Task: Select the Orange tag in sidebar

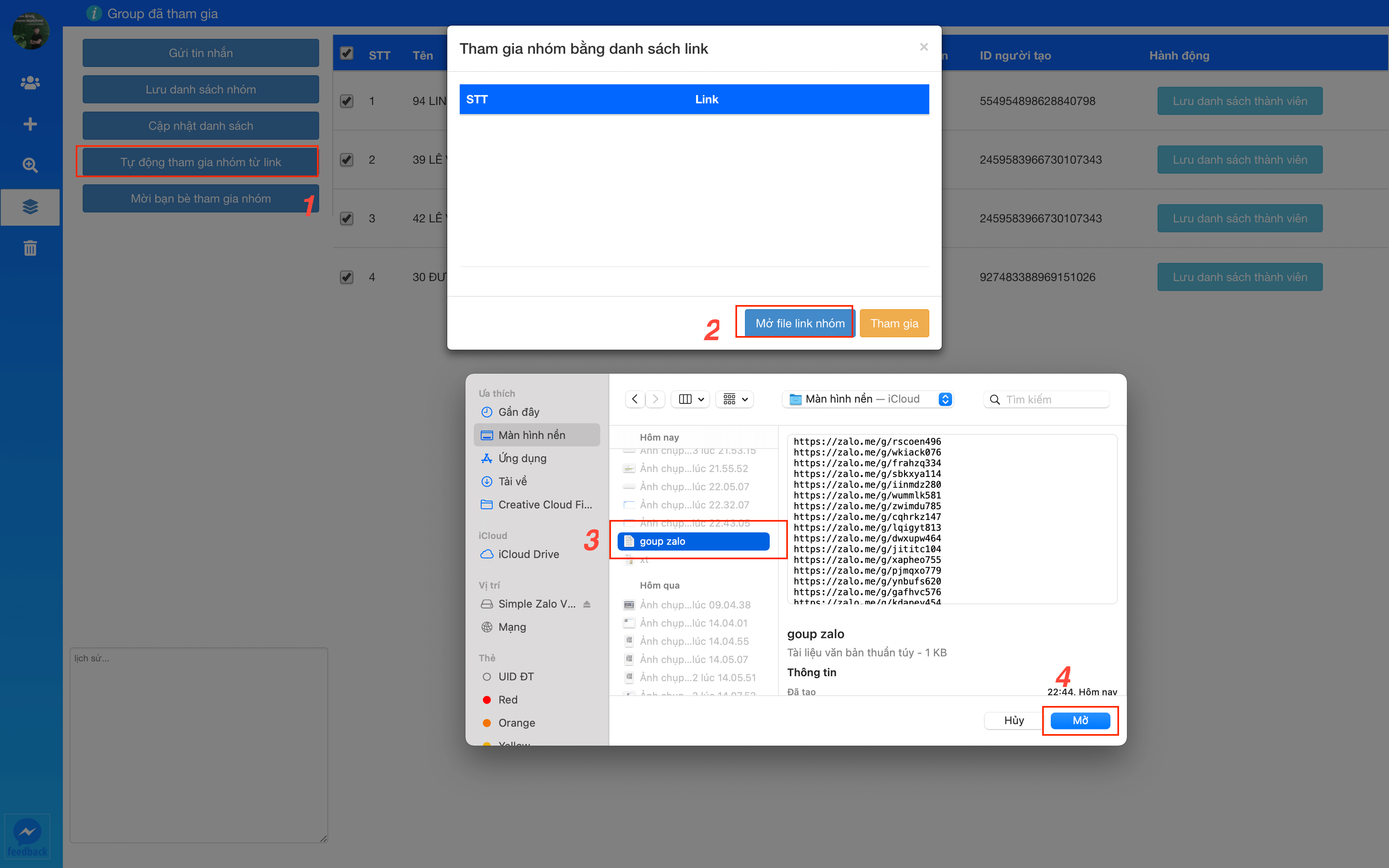Action: click(516, 723)
